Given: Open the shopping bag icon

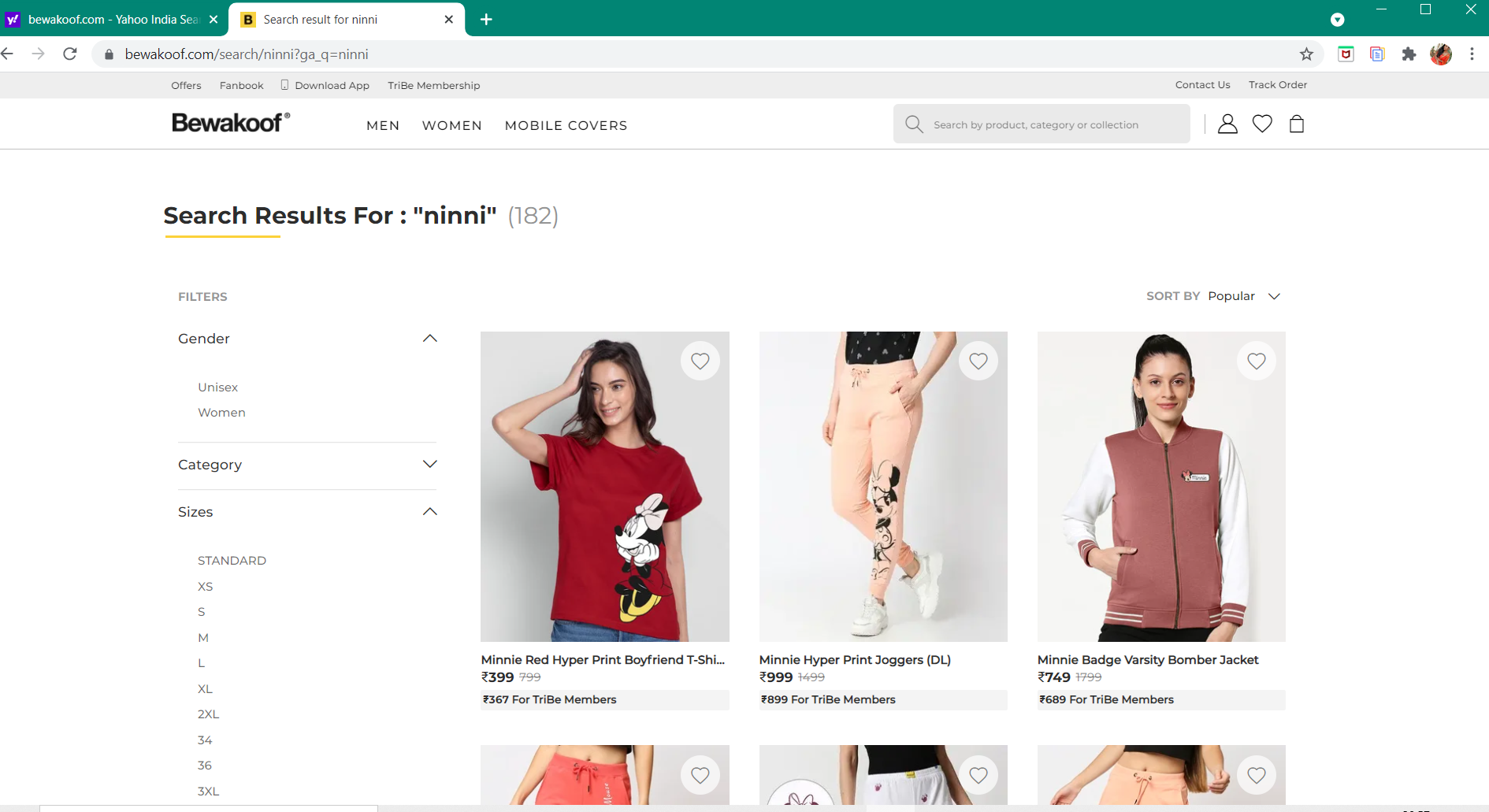Looking at the screenshot, I should pos(1297,124).
